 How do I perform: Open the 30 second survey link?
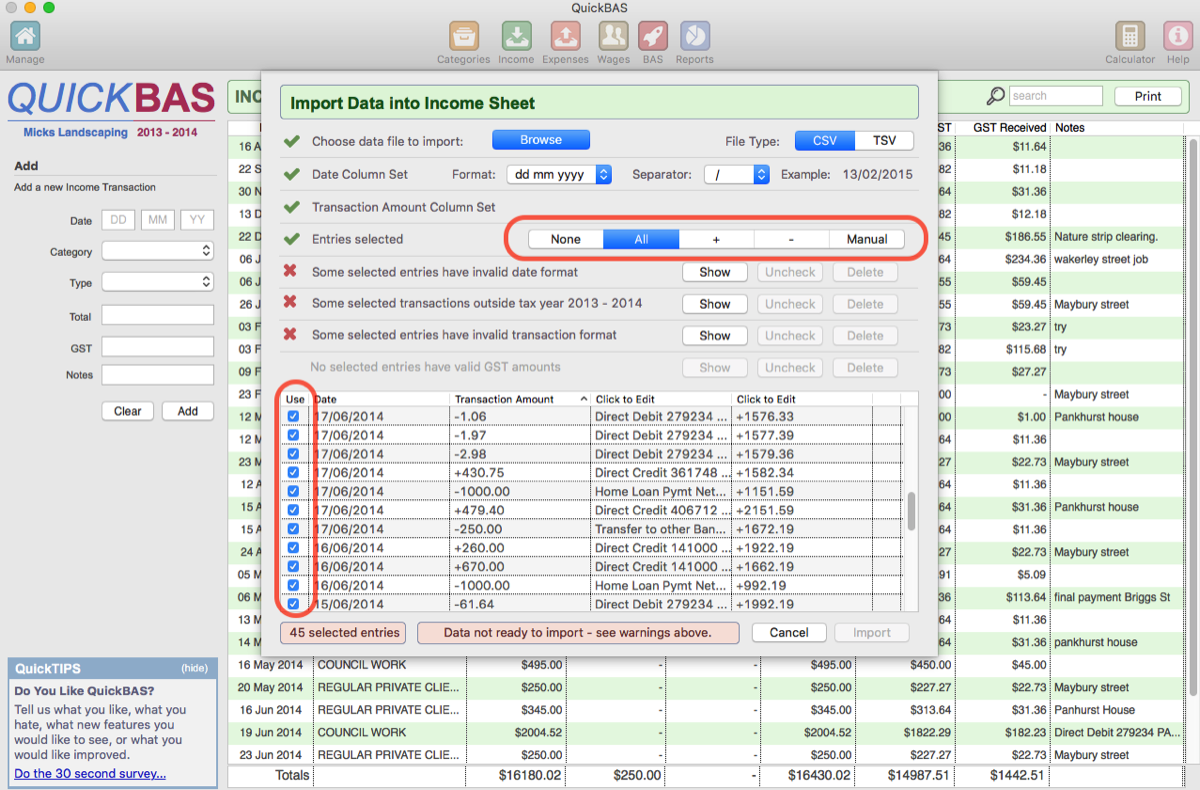90,773
